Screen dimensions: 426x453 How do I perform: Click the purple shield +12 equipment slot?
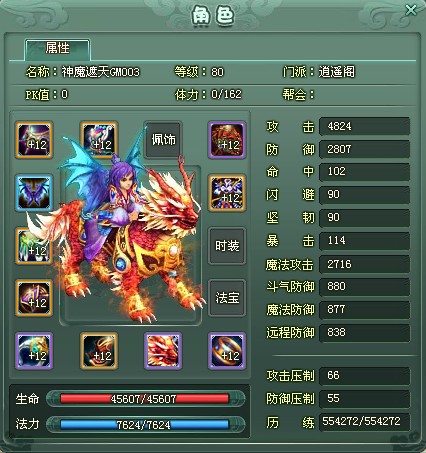pos(34,298)
